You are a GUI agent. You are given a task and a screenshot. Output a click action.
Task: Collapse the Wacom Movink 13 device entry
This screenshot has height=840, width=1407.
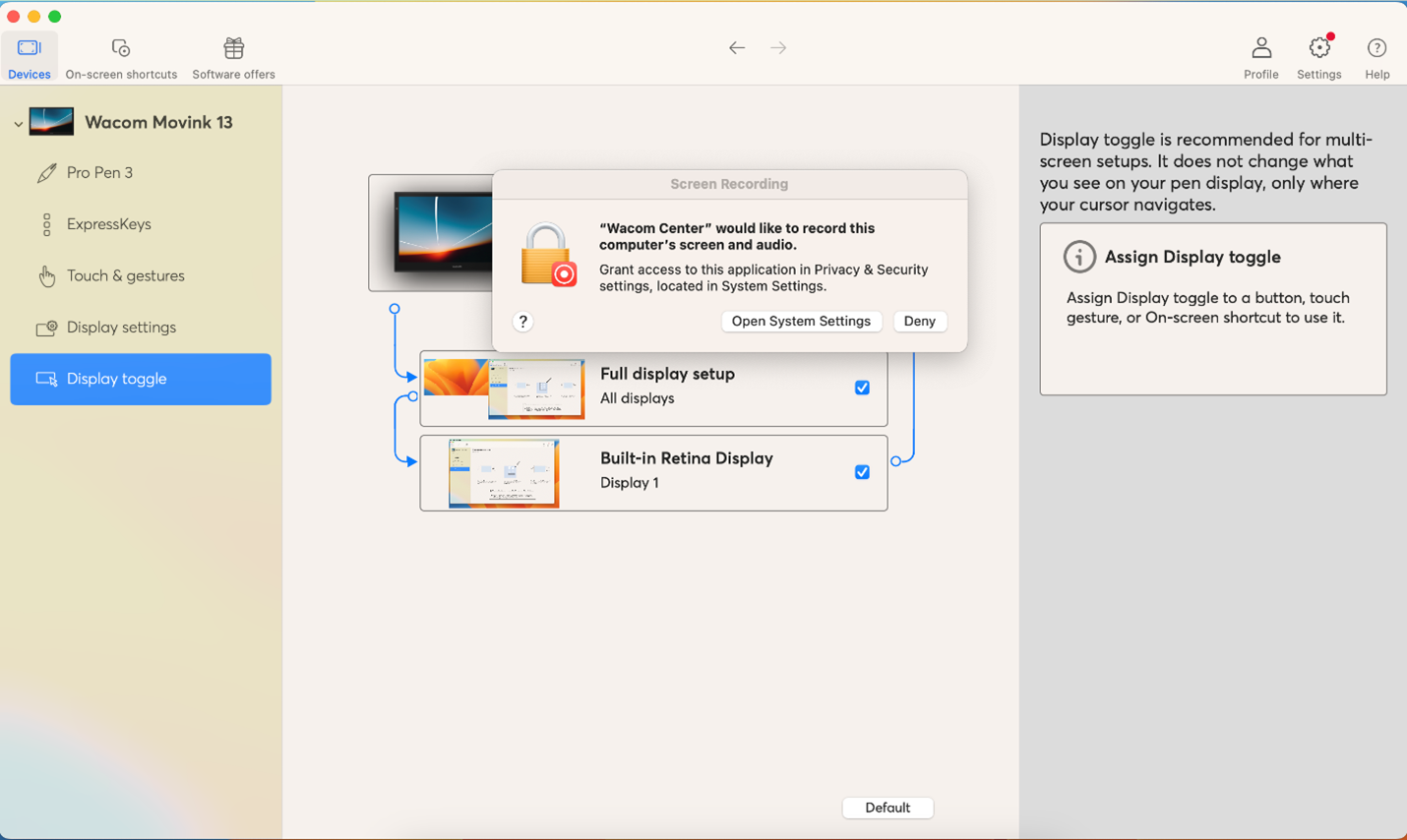[18, 122]
